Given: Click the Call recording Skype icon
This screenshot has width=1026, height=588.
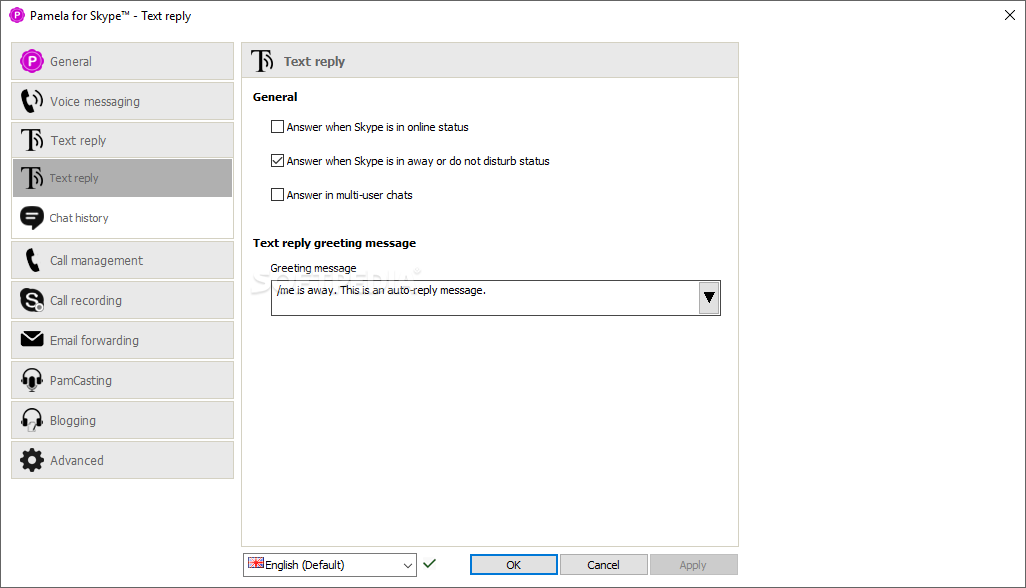Looking at the screenshot, I should 31,300.
